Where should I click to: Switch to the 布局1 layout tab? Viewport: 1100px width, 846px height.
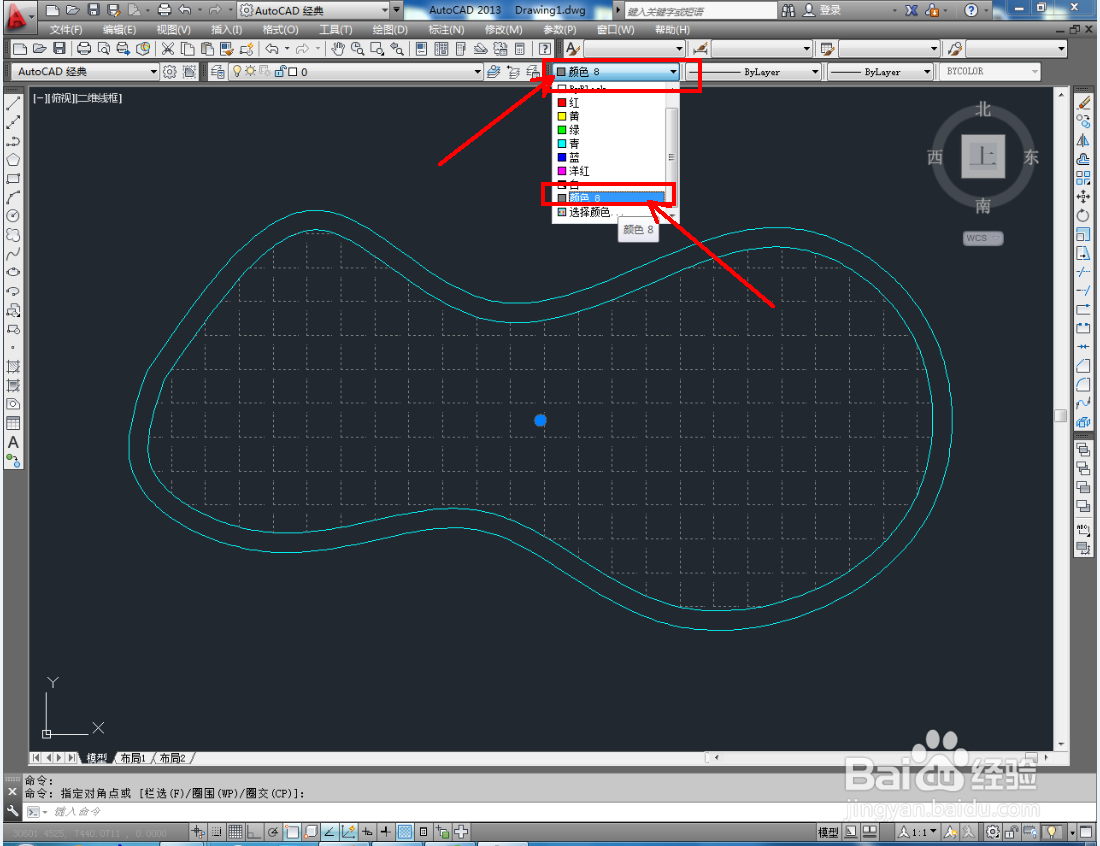tap(133, 758)
